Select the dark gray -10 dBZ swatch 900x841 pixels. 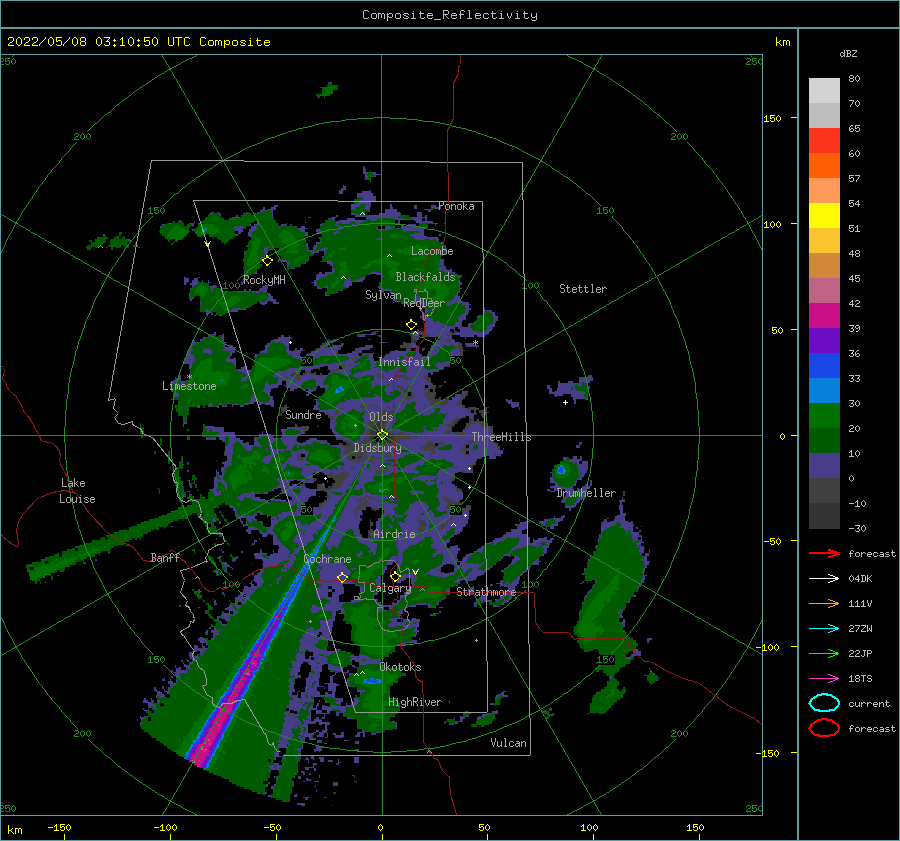click(x=824, y=515)
